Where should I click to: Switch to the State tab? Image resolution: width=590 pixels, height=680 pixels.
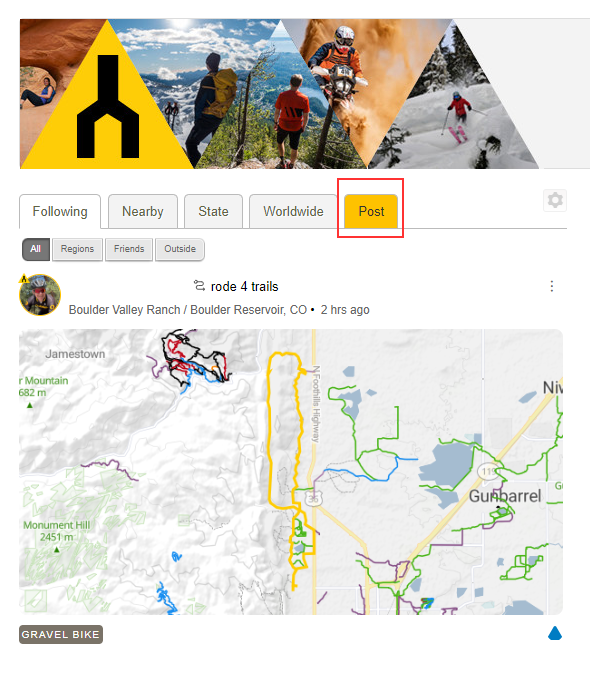click(213, 212)
